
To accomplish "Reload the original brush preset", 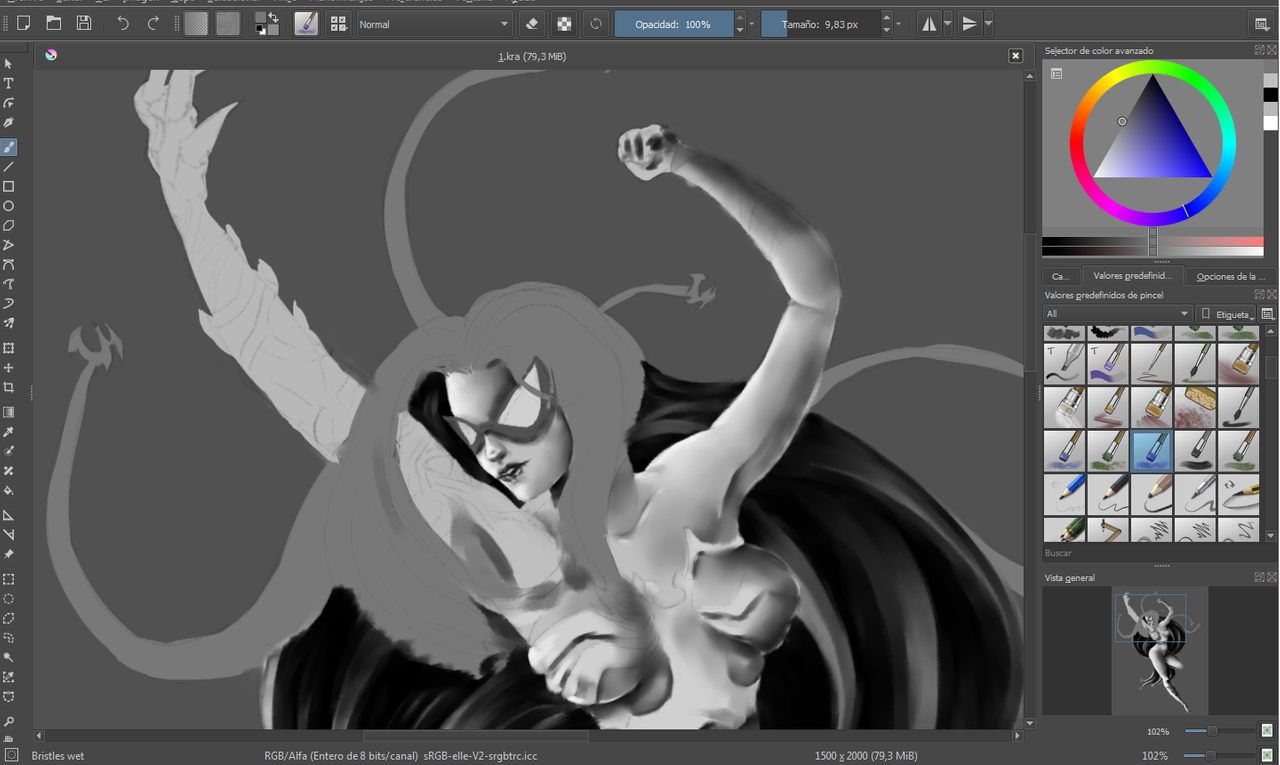I will point(596,24).
